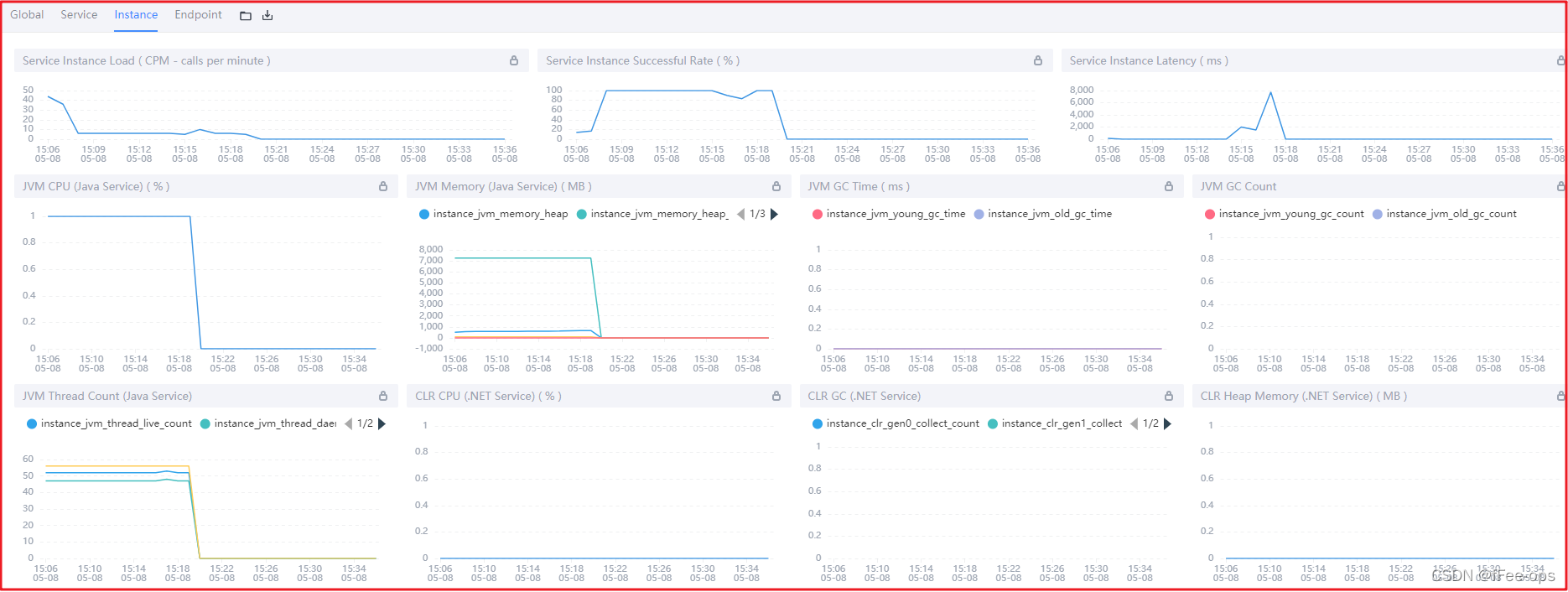
Task: Click the JVM GC Count panel title
Action: (1238, 186)
